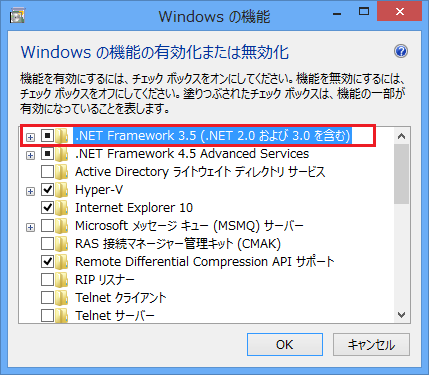Expand the Hyper-V tree node
The width and height of the screenshot is (429, 375).
[x=30, y=191]
